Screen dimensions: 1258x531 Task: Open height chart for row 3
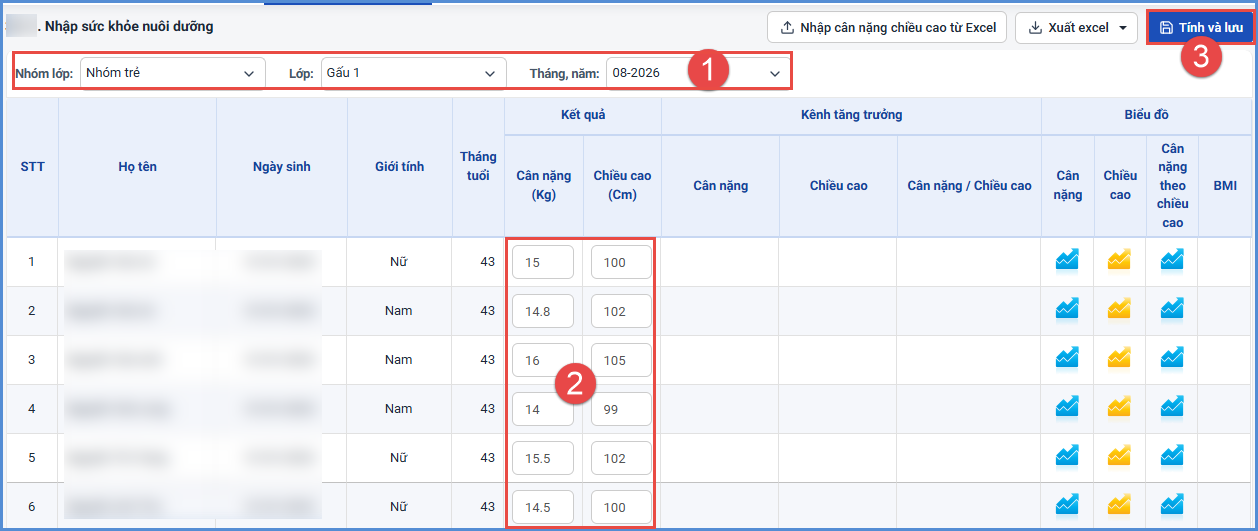pos(1119,358)
